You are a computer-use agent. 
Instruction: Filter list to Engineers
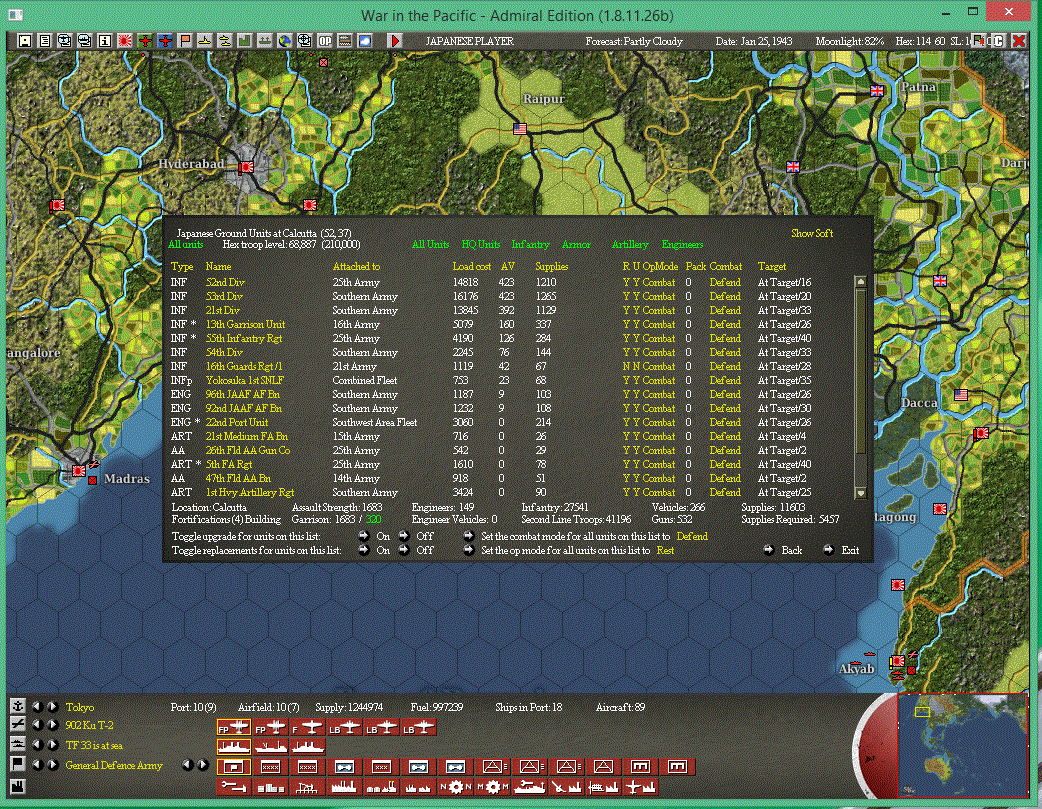click(682, 245)
